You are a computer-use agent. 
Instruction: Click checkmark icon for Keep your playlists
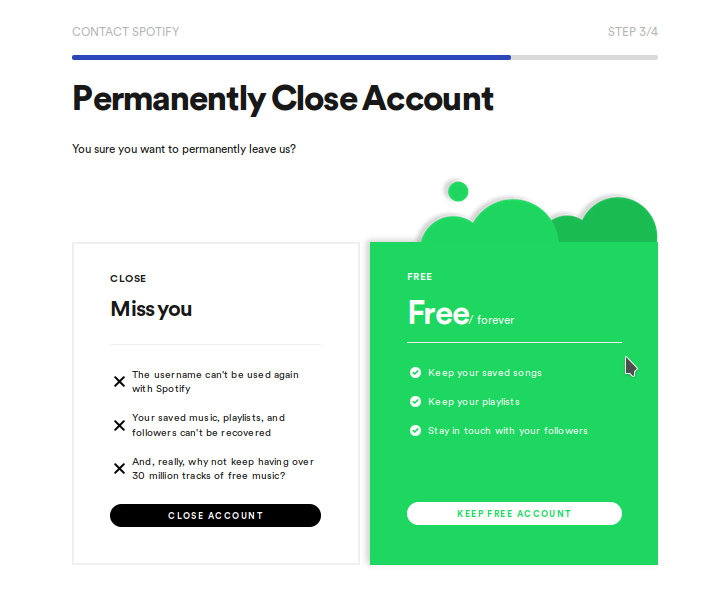(x=415, y=401)
